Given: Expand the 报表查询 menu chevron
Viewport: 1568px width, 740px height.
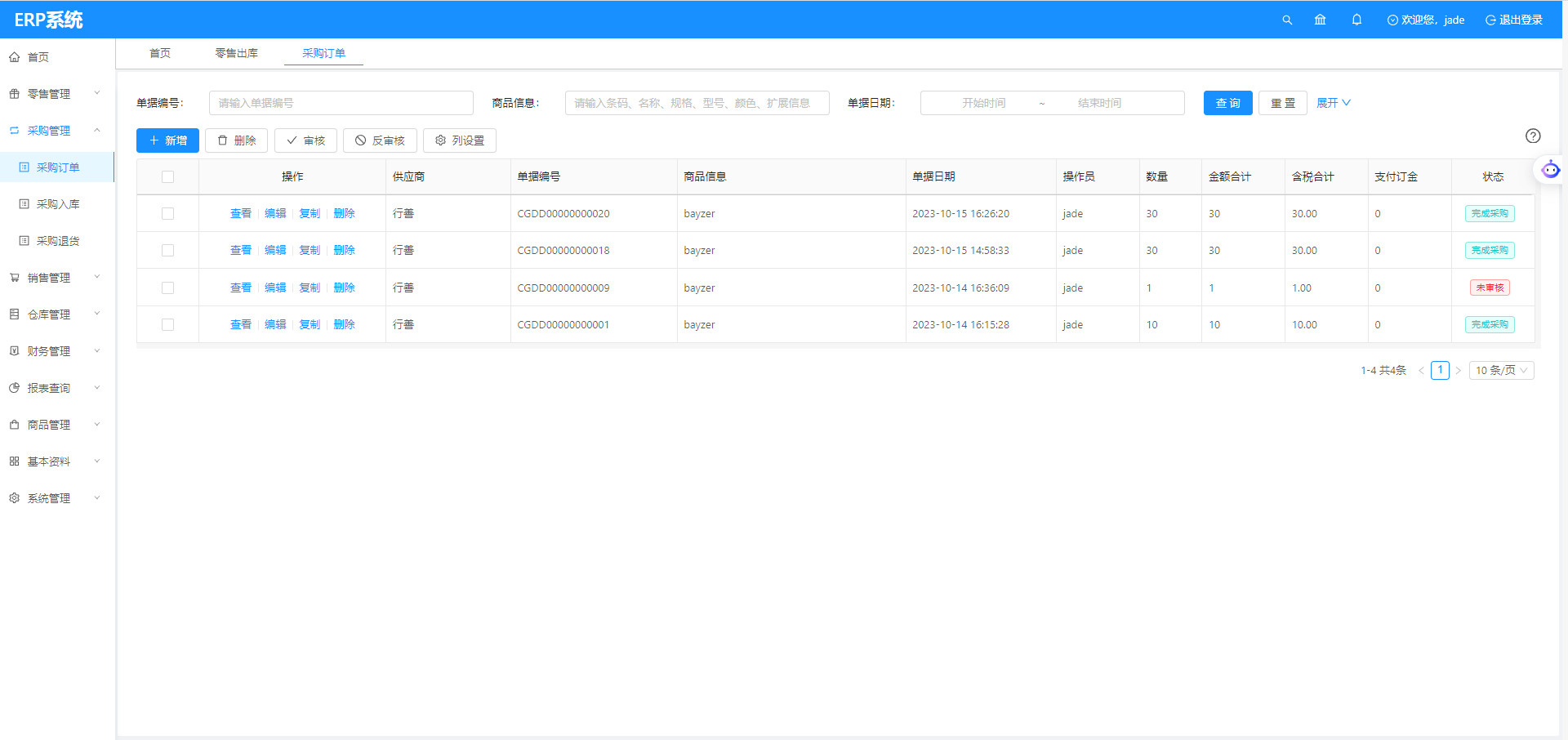Looking at the screenshot, I should [x=97, y=387].
